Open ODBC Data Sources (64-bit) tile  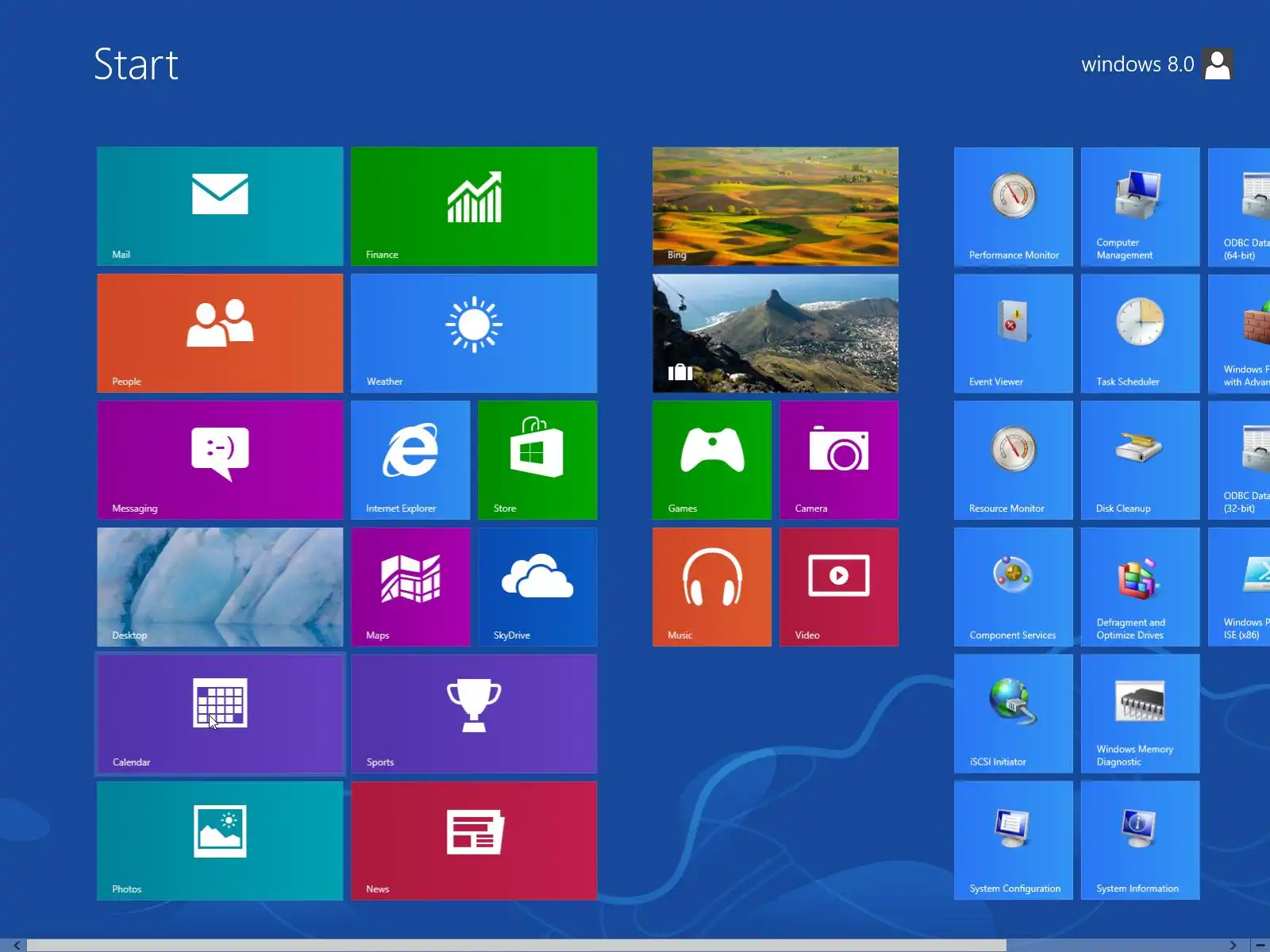1239,206
